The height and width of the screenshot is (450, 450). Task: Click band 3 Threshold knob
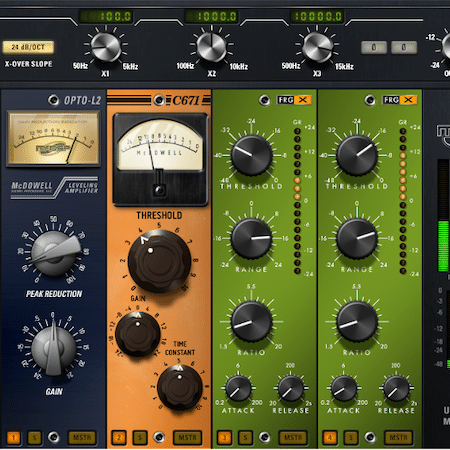[252, 155]
